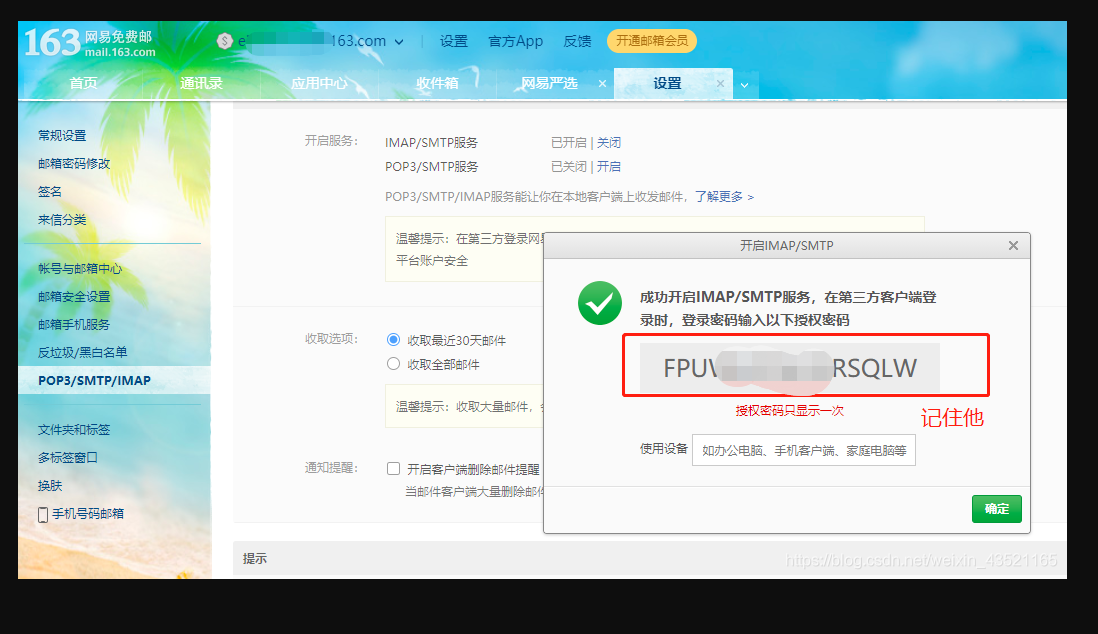Click the tab overflow chevron after 设置 tab
The width and height of the screenshot is (1098, 634).
pyautogui.click(x=743, y=86)
